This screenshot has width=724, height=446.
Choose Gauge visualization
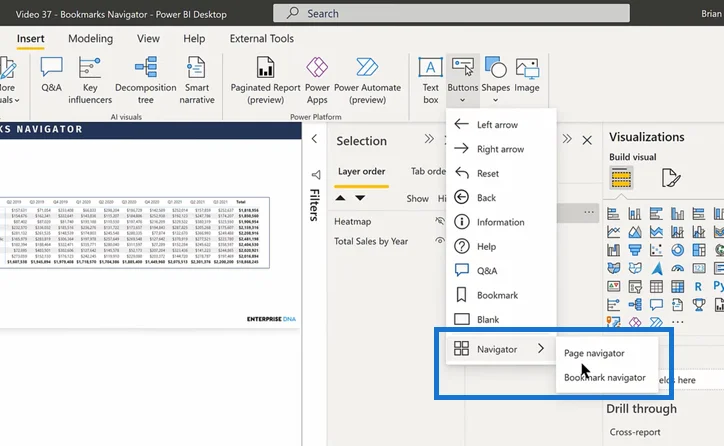[677, 268]
